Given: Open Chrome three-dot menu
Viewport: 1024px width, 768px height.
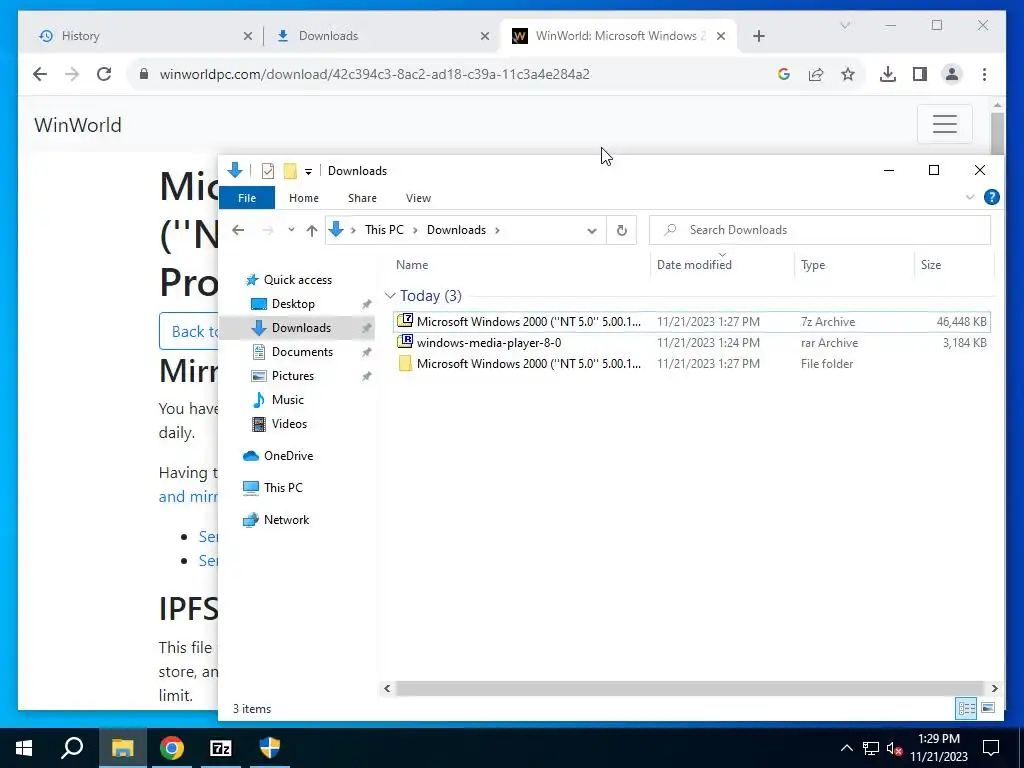Looking at the screenshot, I should click(x=984, y=74).
